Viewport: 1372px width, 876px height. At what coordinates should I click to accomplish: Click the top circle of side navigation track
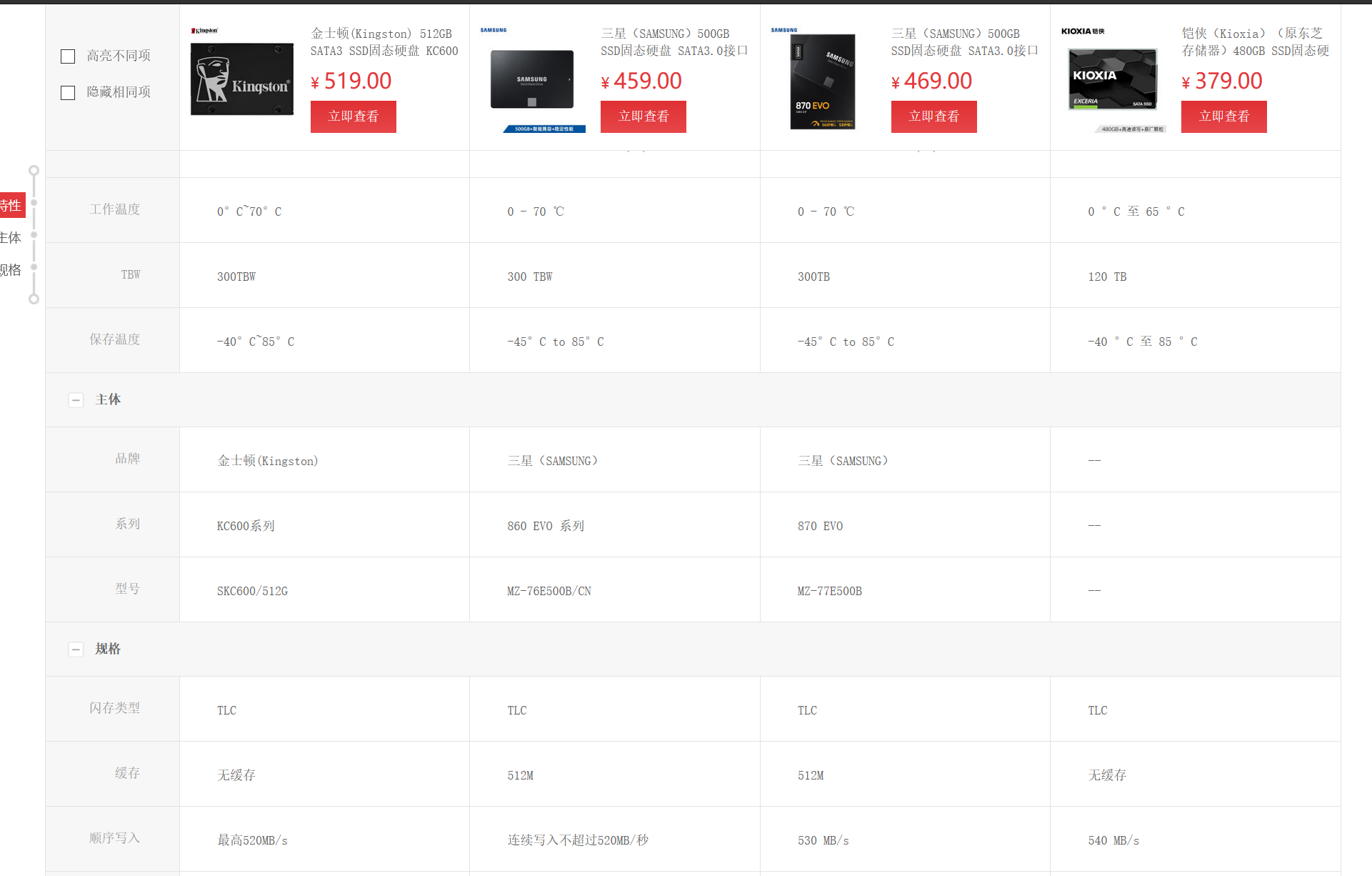(34, 171)
